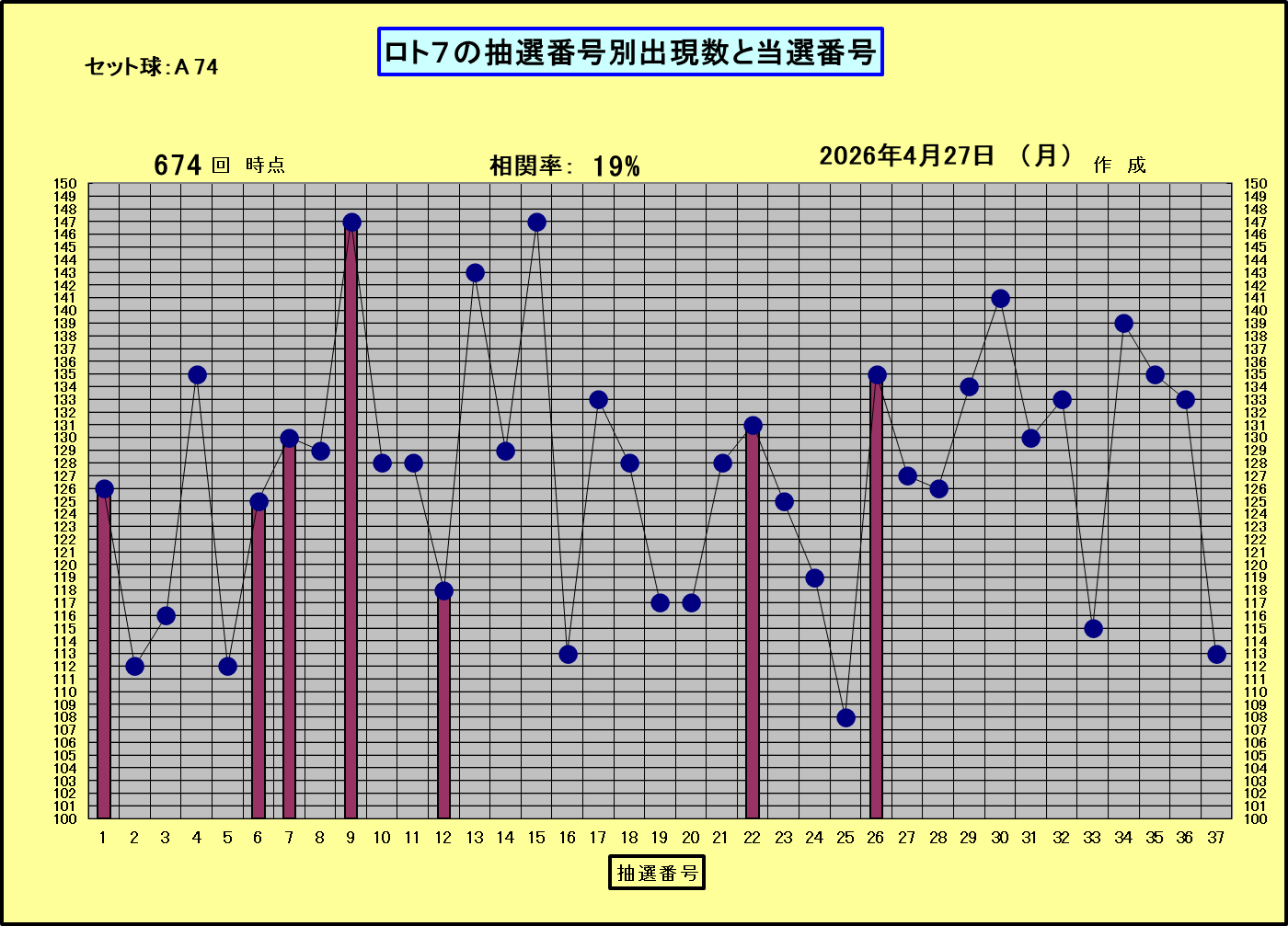This screenshot has width=1288, height=926.
Task: Select the lowest data point at number 25
Action: (x=845, y=717)
